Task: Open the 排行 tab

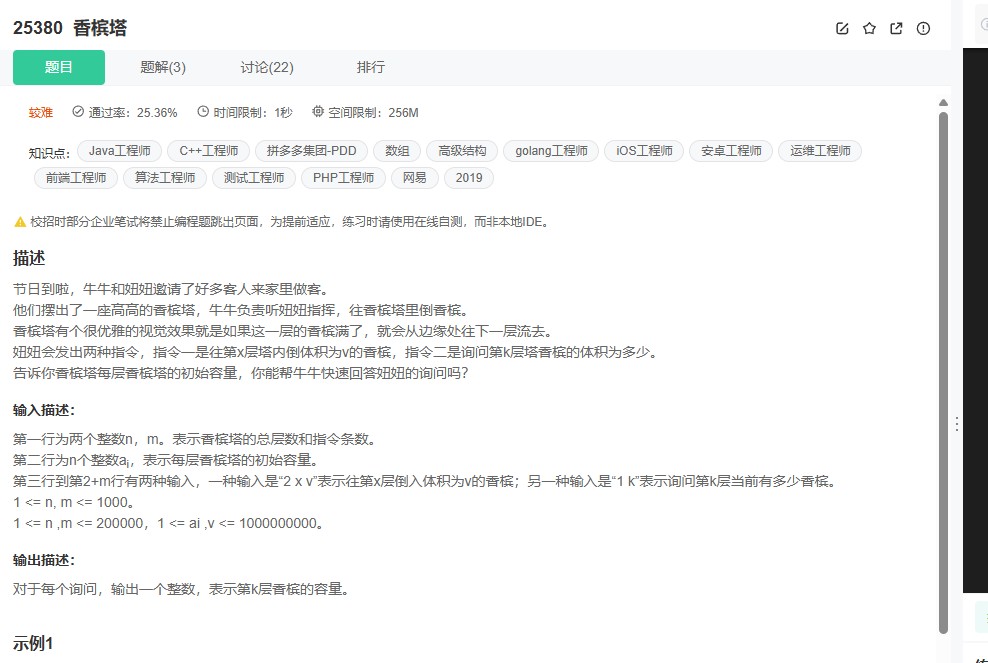Action: 370,67
